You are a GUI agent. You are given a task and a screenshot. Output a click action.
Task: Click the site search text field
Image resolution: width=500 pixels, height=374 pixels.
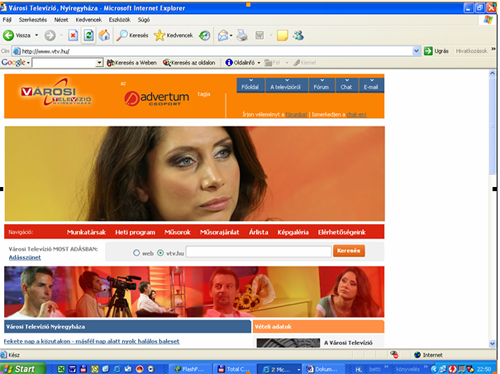tap(259, 251)
